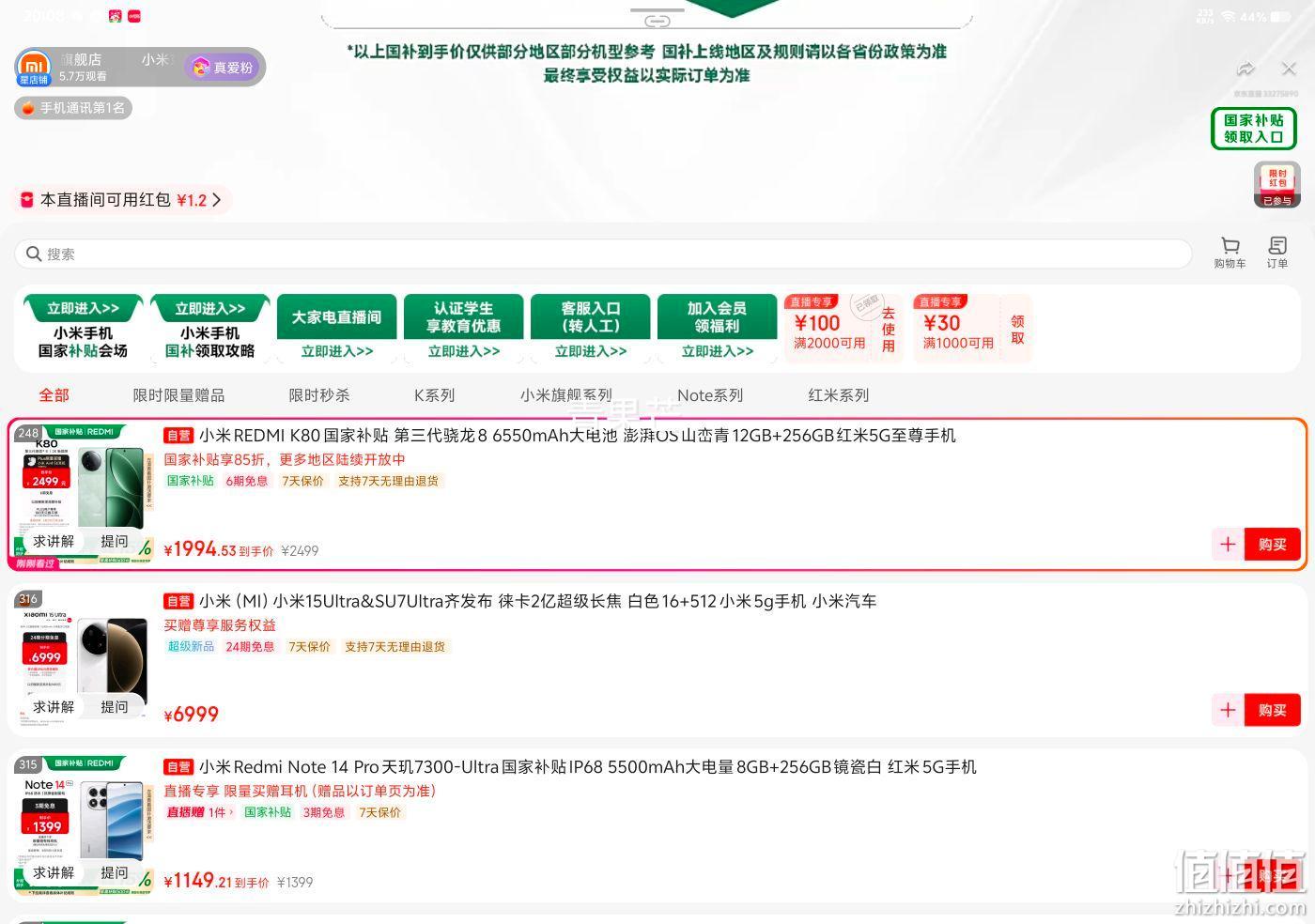
Task: Enter 大家电直播间 banner
Action: (x=336, y=329)
